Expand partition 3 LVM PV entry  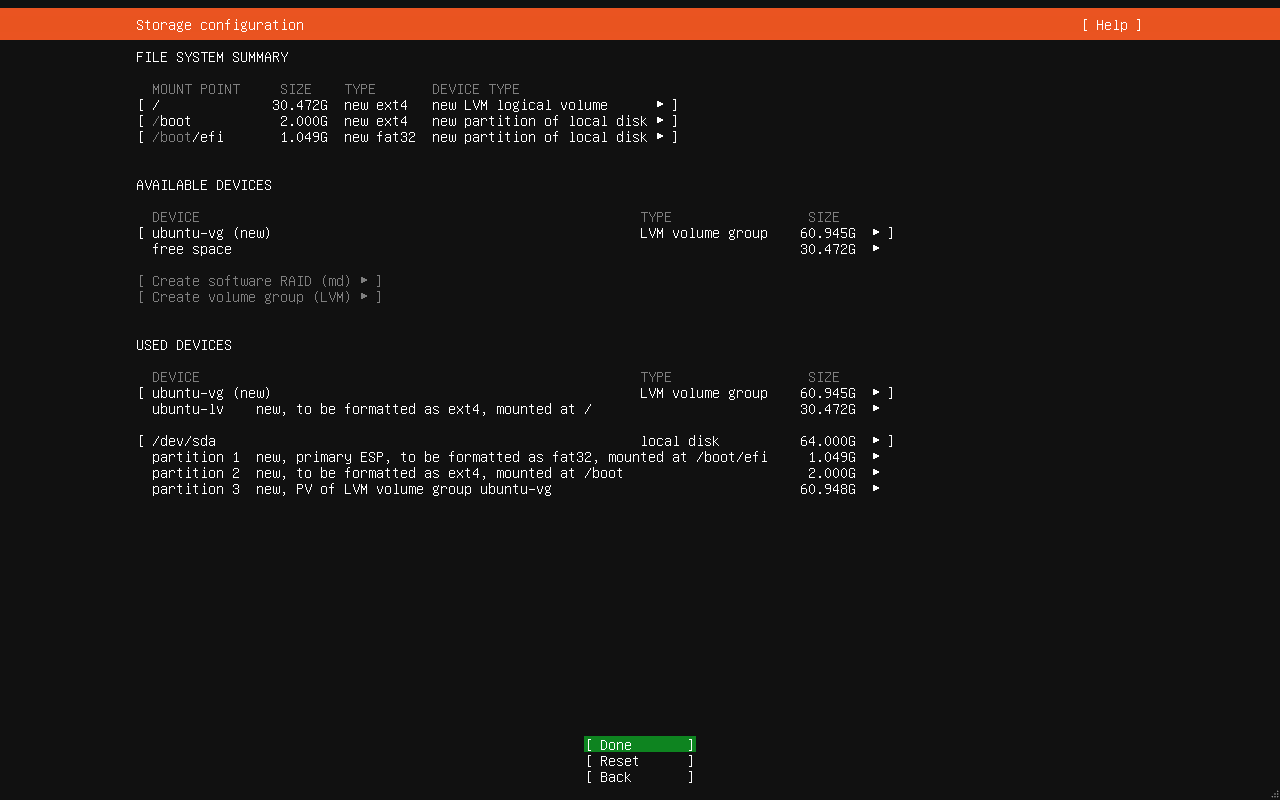pyautogui.click(x=876, y=489)
